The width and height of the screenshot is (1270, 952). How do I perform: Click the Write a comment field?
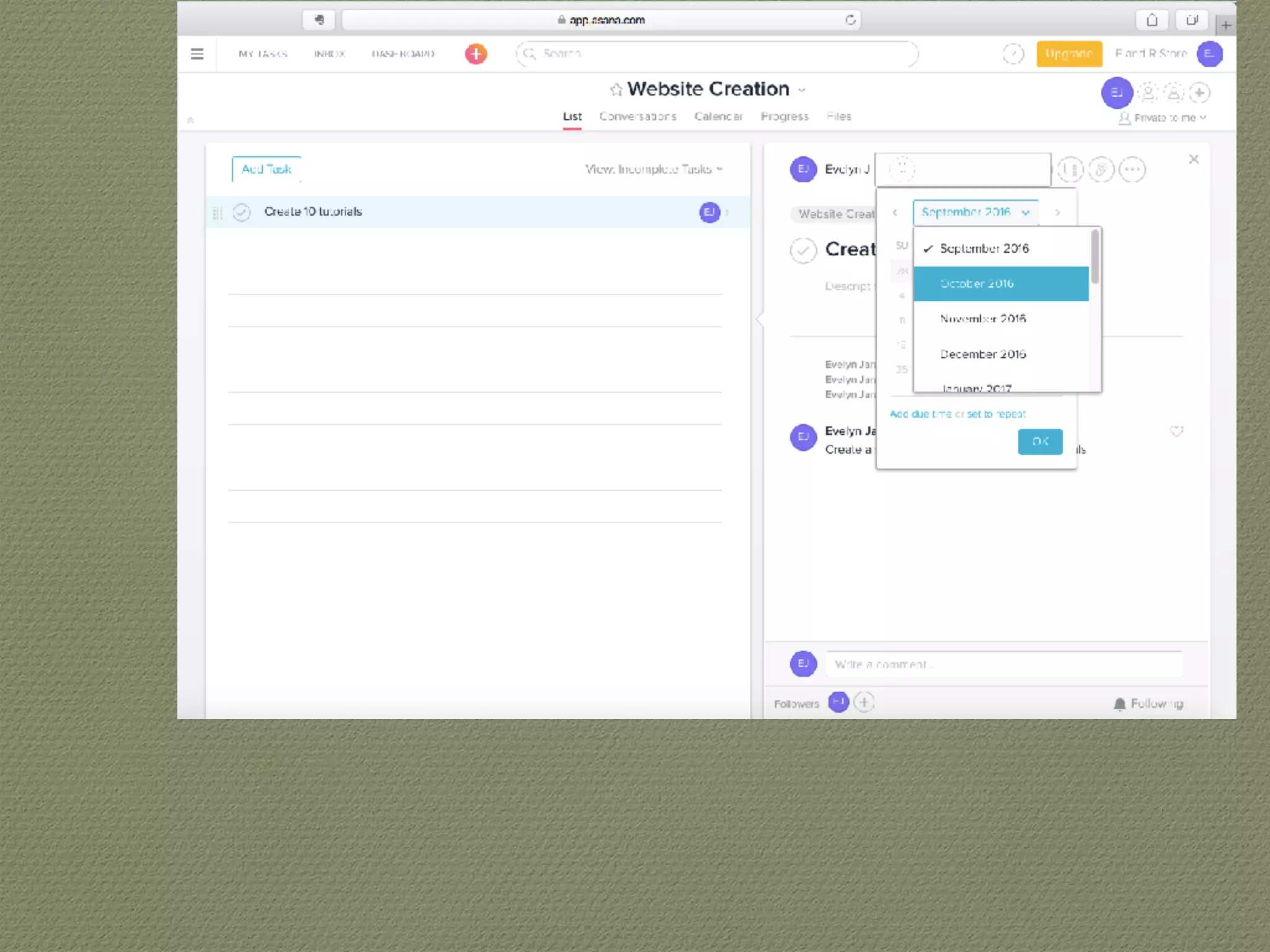pos(1003,664)
